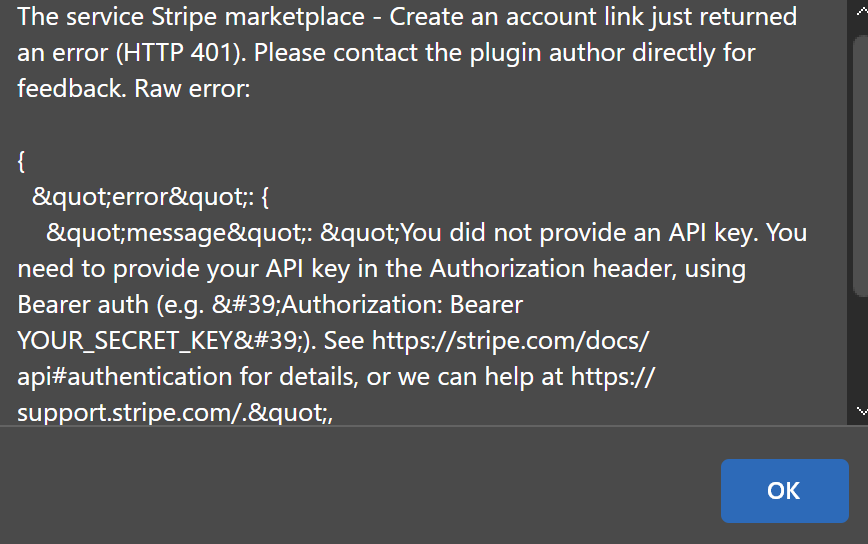The height and width of the screenshot is (544, 868).
Task: Click the scrollbar track below the thumb
Action: (861, 349)
